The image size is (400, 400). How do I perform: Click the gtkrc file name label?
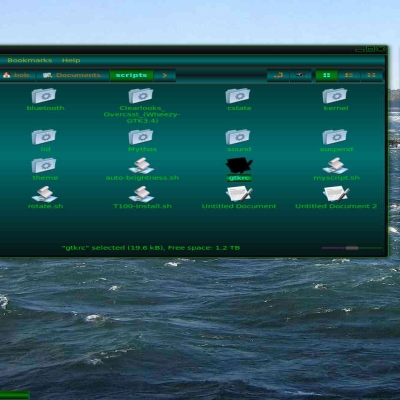[x=239, y=178]
